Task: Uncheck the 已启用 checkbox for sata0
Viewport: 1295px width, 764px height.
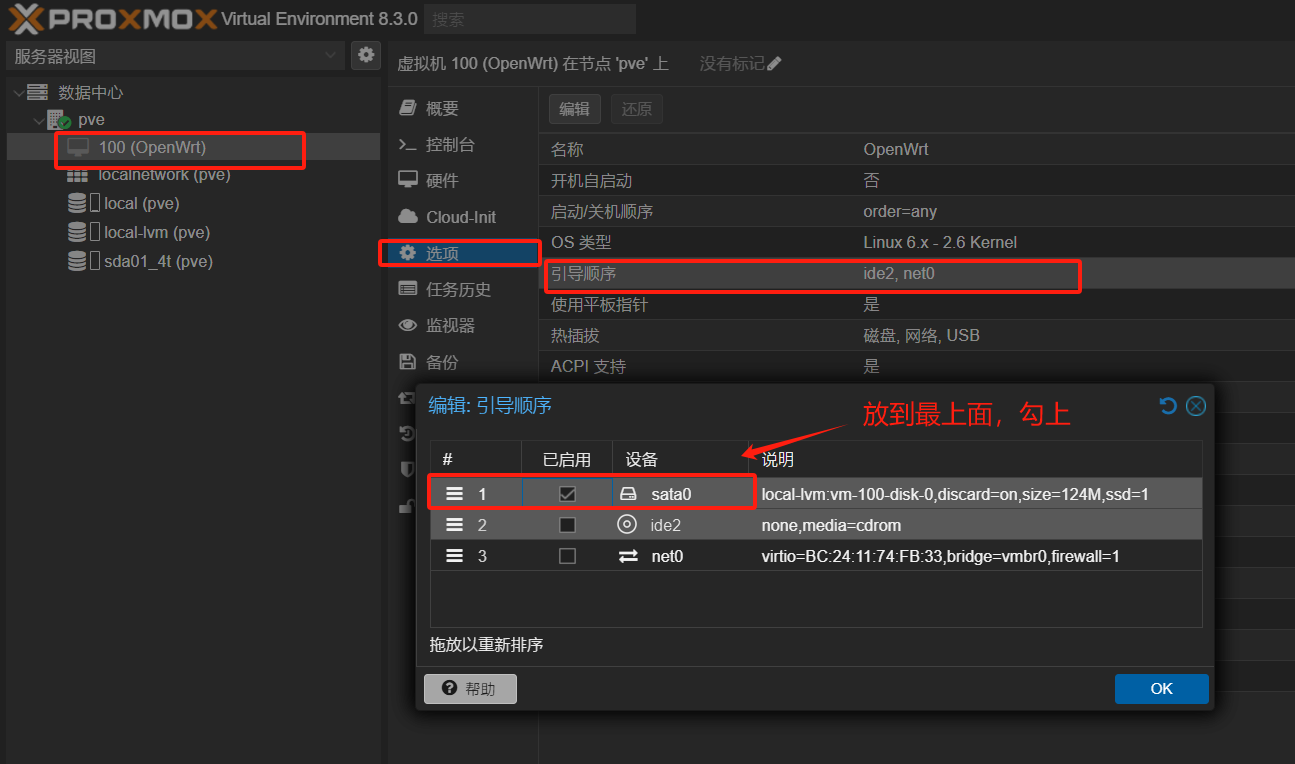Action: [x=567, y=494]
